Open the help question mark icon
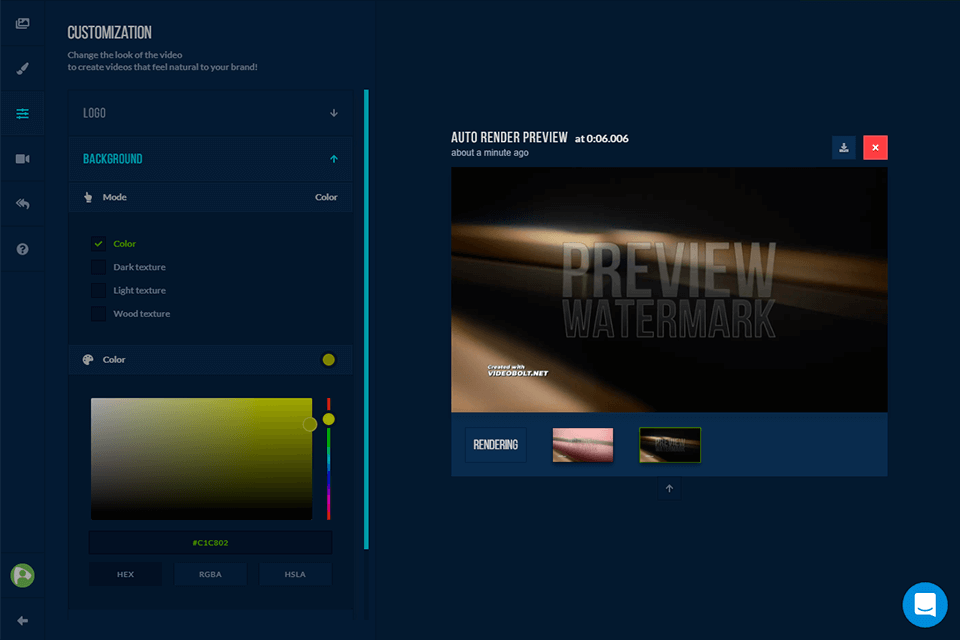960x640 pixels. [22, 249]
